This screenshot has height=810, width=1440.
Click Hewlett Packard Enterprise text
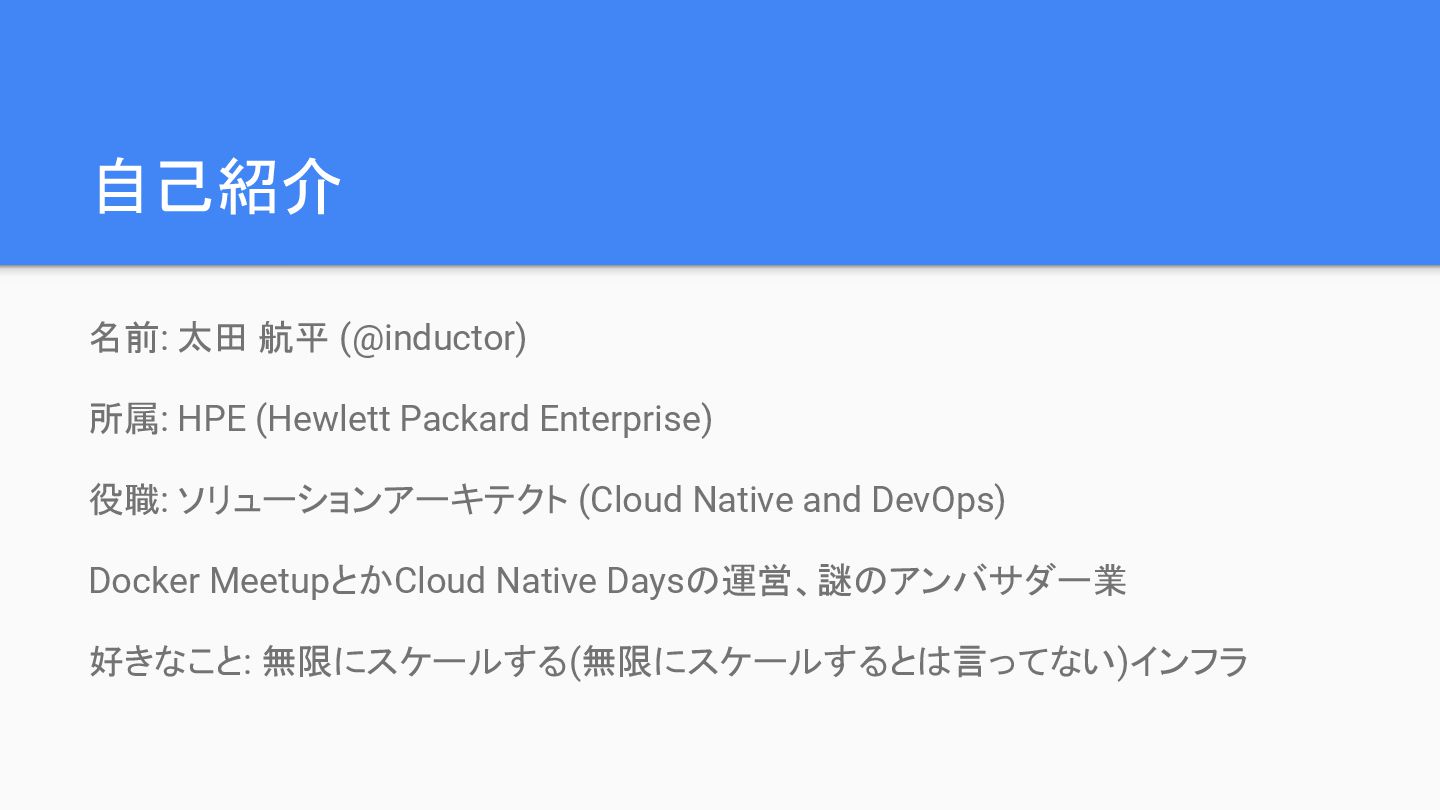point(484,419)
